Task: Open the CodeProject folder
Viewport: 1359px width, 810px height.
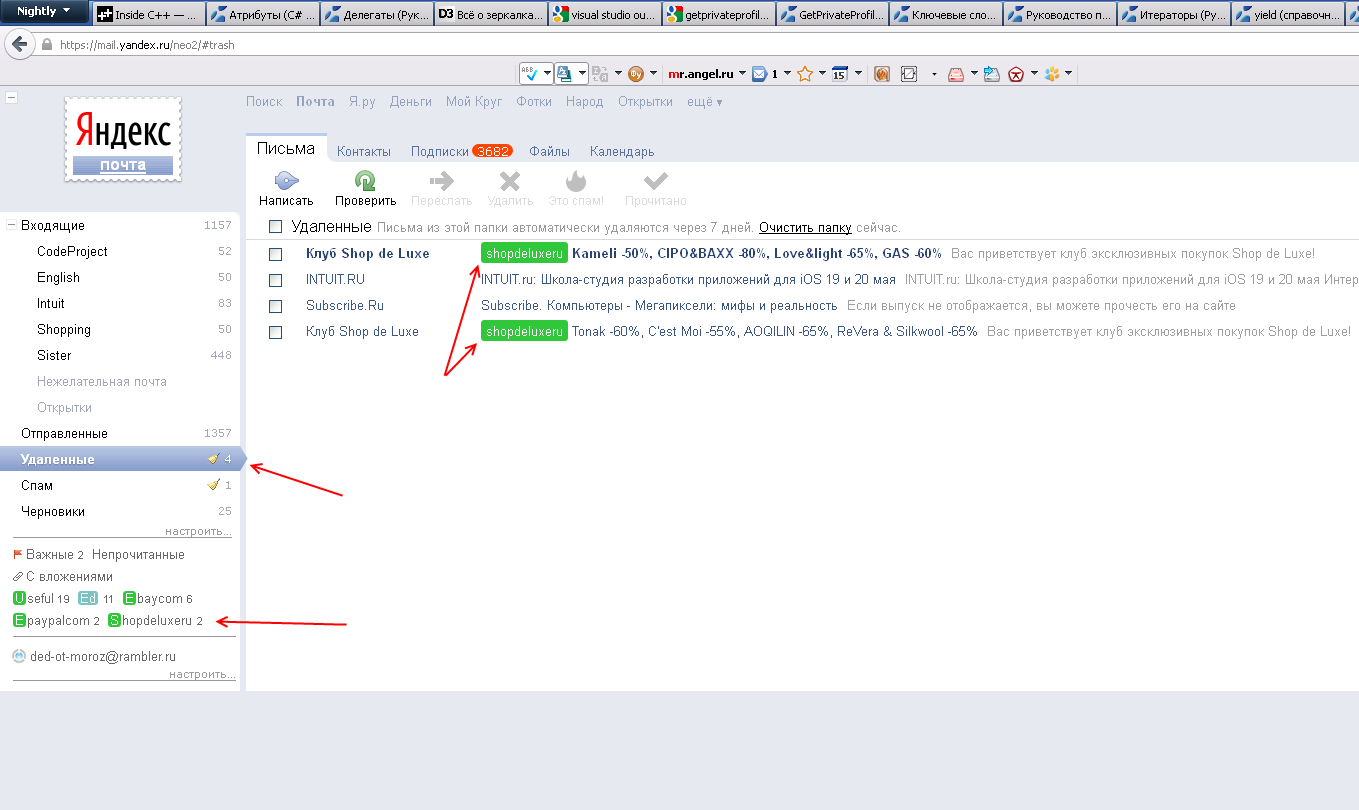Action: (x=72, y=251)
